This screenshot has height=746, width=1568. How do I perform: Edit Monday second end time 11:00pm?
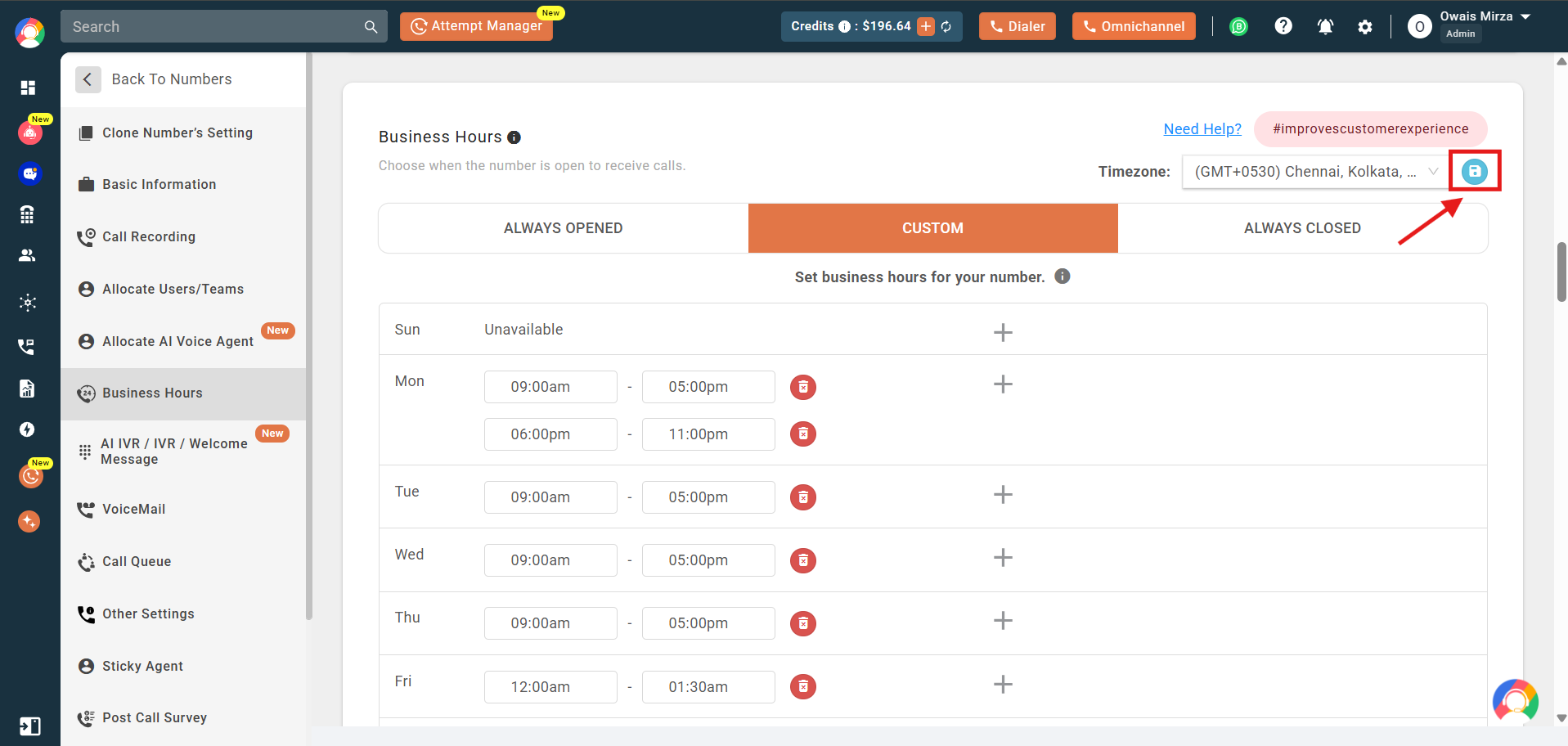(x=708, y=434)
